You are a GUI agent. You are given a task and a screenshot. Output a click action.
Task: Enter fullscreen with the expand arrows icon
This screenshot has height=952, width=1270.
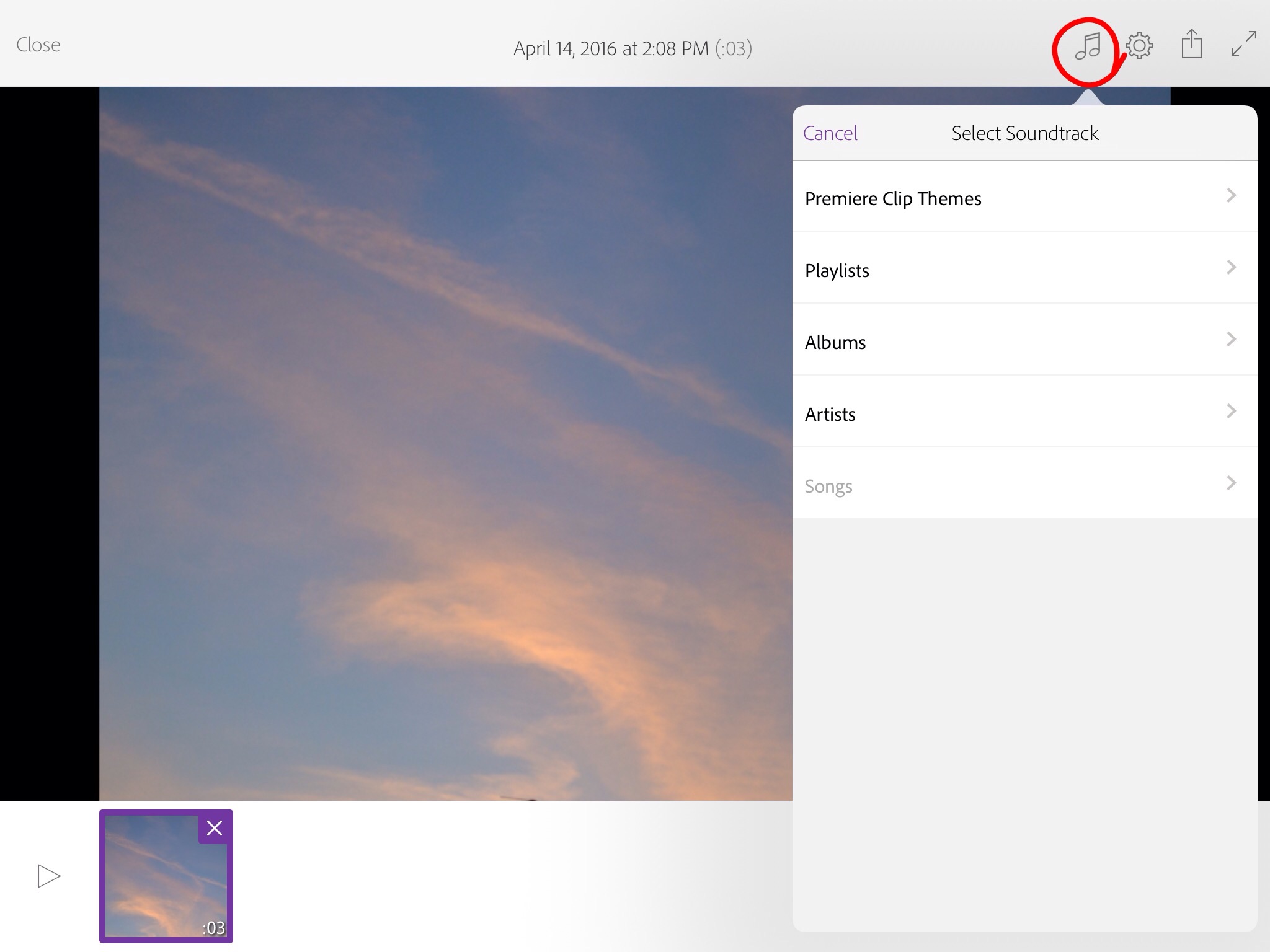click(1243, 44)
